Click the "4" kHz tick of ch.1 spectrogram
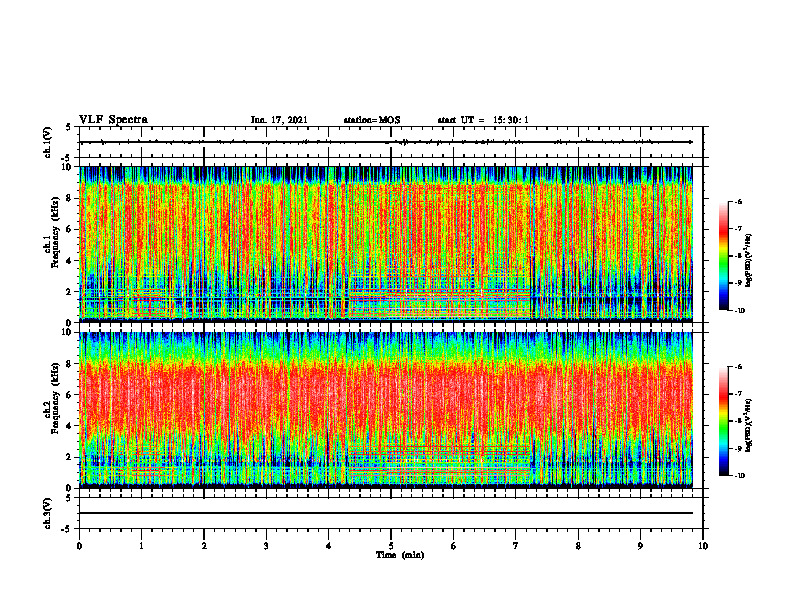Viewport: 792px width, 612px height. 70,261
